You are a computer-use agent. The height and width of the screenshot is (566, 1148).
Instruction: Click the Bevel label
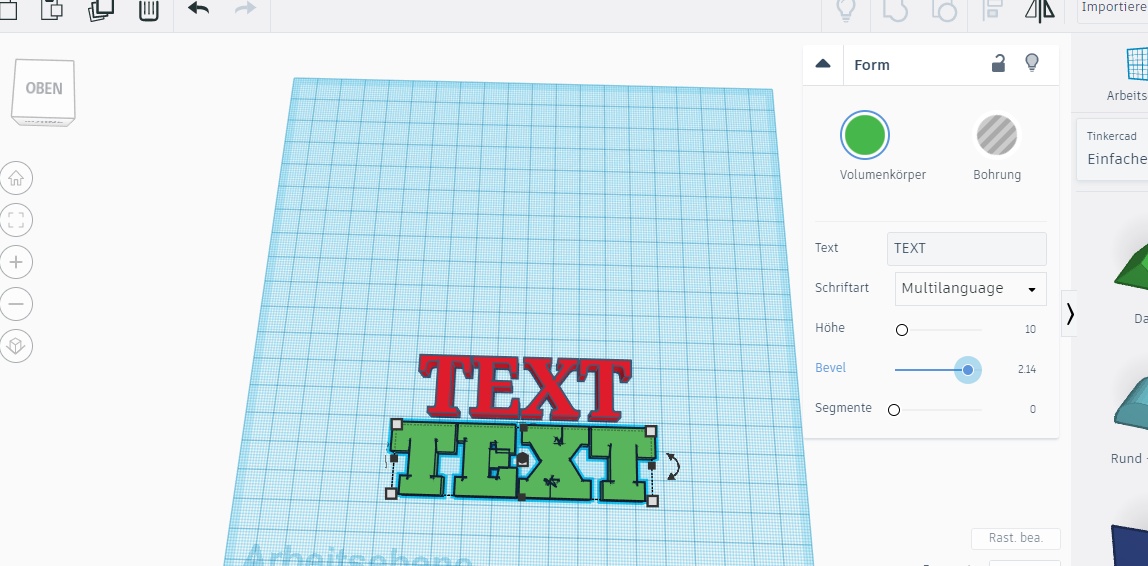[830, 368]
